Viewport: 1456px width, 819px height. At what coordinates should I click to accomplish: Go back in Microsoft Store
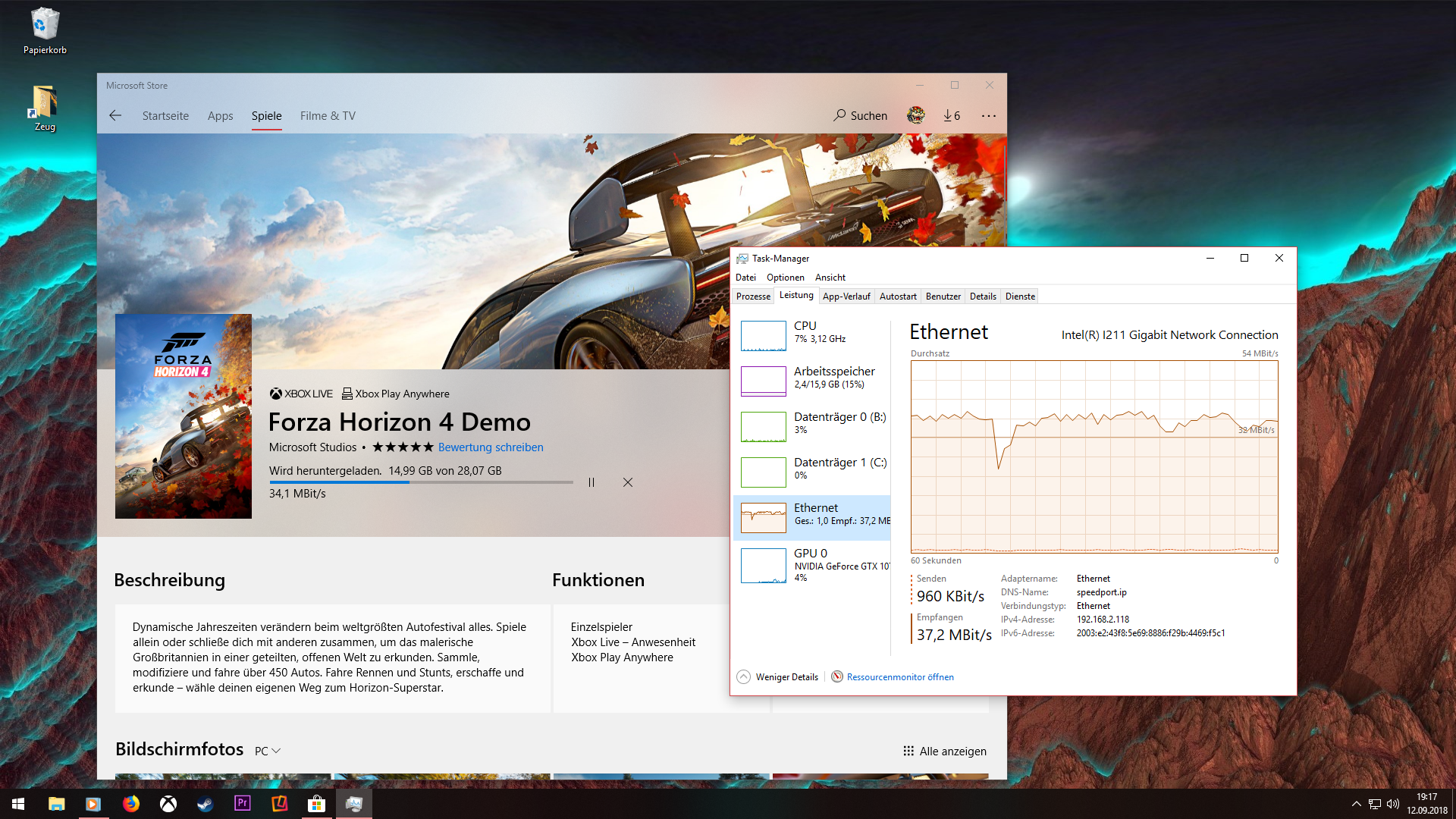tap(115, 115)
